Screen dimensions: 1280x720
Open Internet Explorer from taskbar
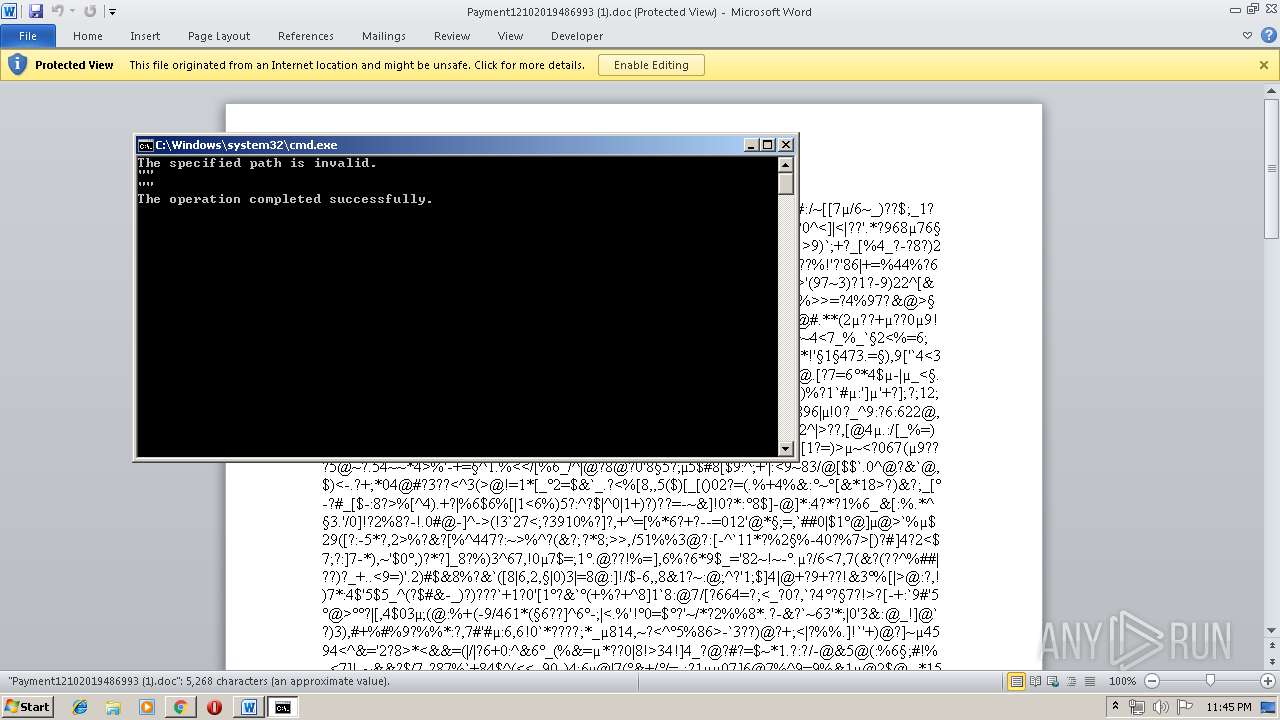(80, 707)
